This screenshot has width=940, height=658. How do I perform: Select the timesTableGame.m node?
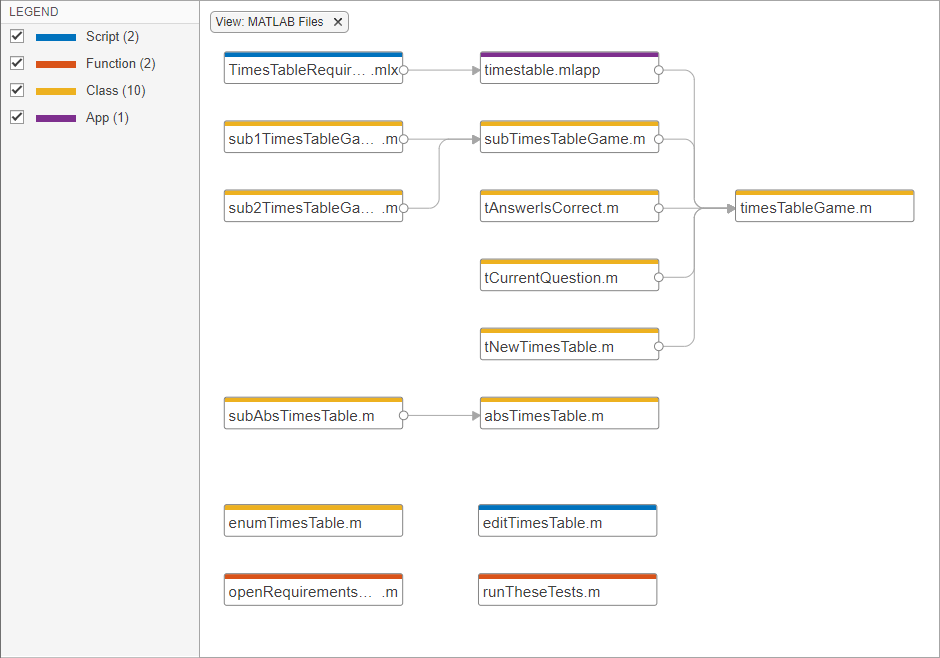tap(824, 208)
